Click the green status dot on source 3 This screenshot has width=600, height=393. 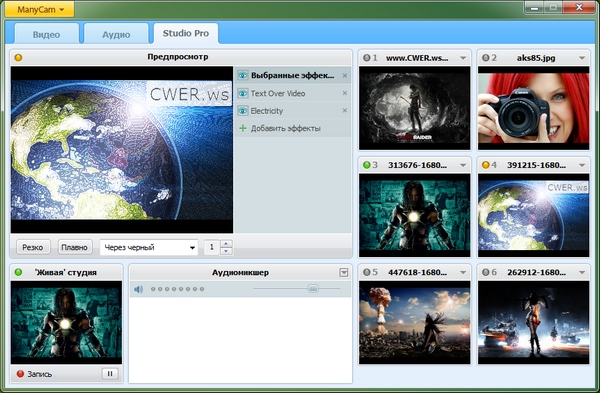tap(367, 165)
